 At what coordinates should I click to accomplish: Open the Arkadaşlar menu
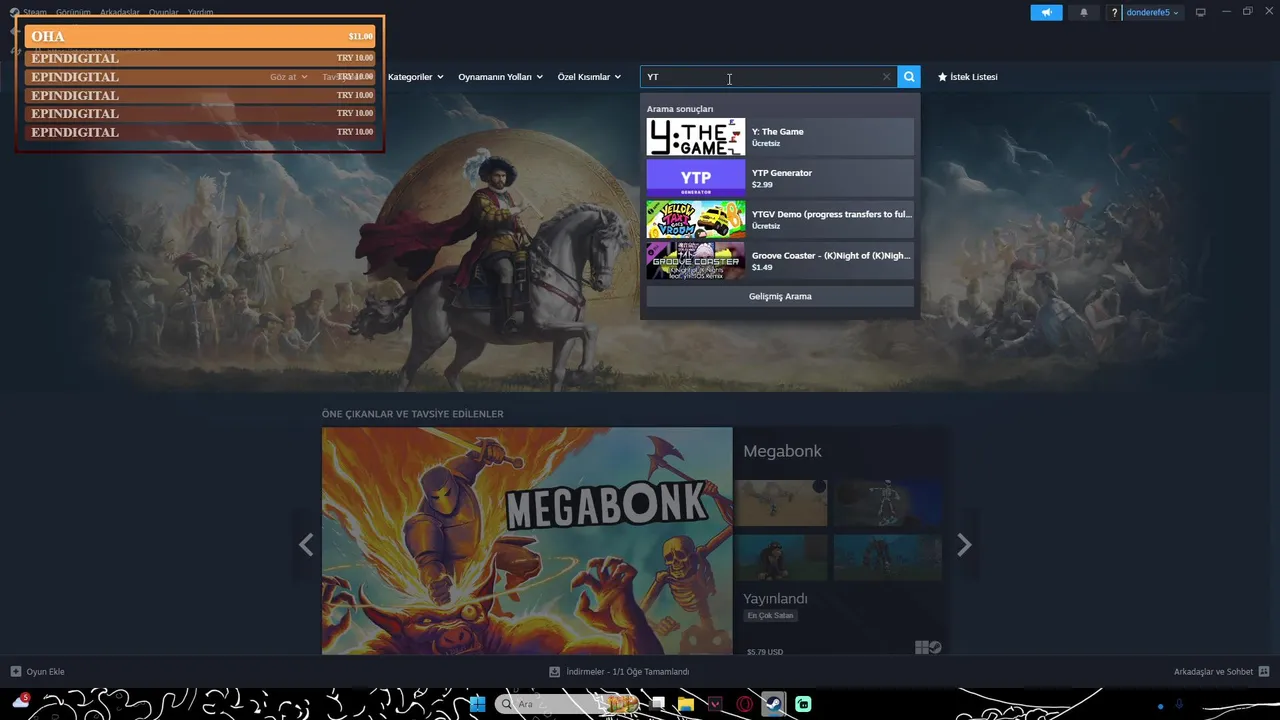(x=119, y=13)
